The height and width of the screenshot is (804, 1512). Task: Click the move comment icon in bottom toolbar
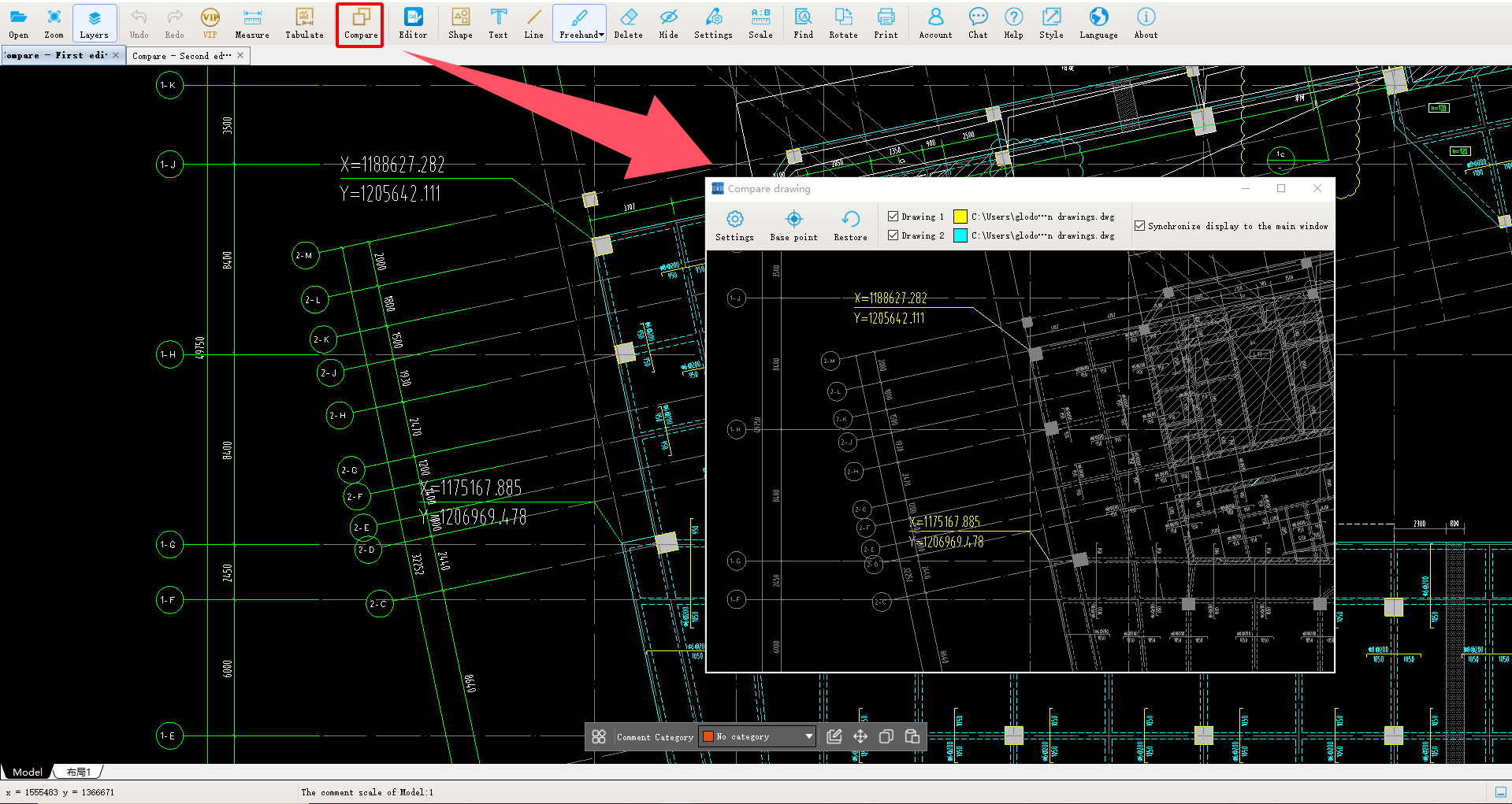860,736
